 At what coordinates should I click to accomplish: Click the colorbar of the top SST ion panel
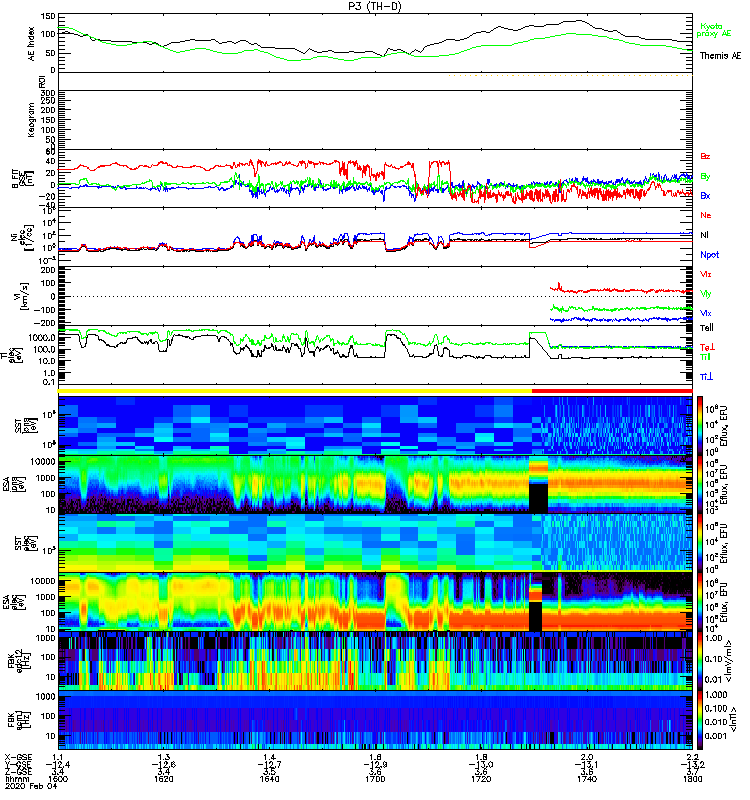(699, 425)
